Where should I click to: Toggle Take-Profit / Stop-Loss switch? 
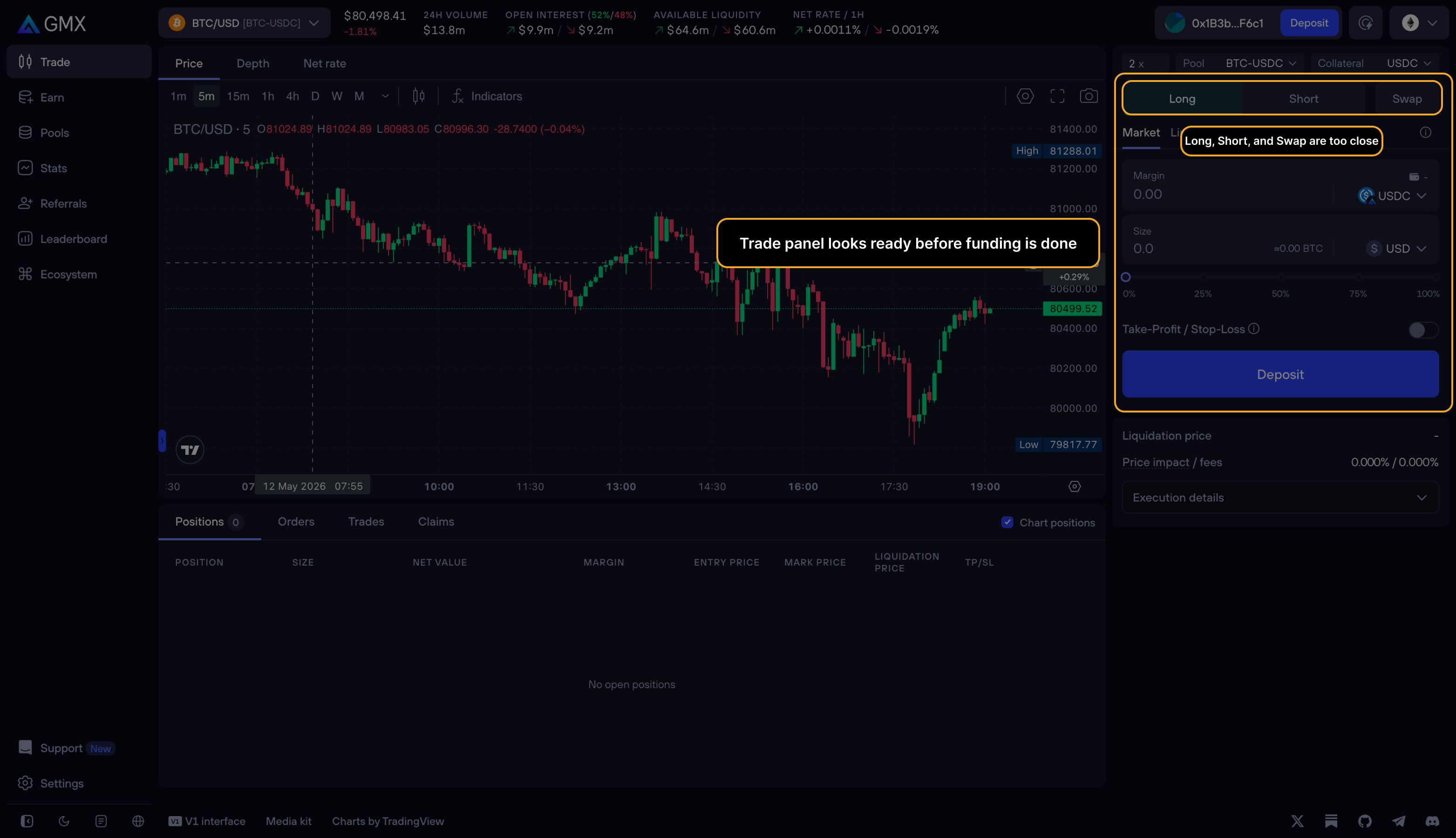pos(1423,330)
